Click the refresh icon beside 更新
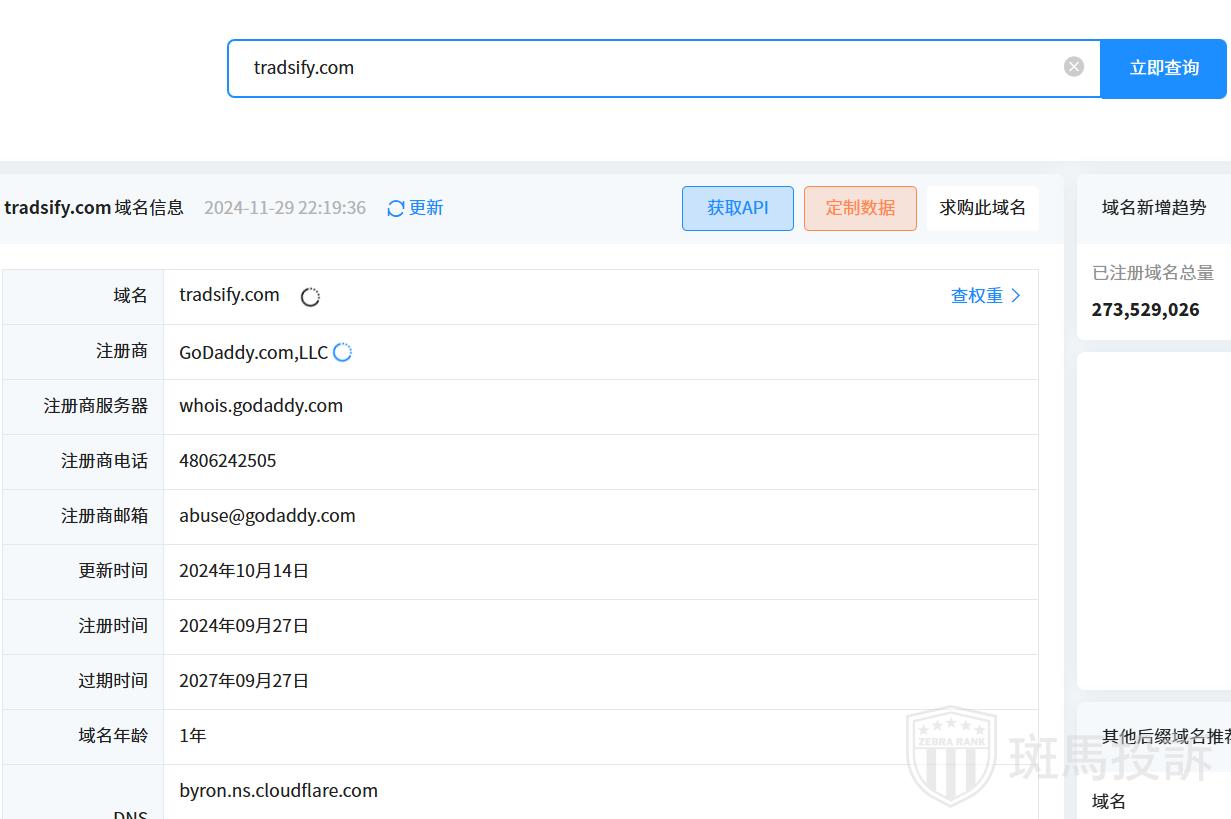This screenshot has width=1231, height=819. click(396, 208)
